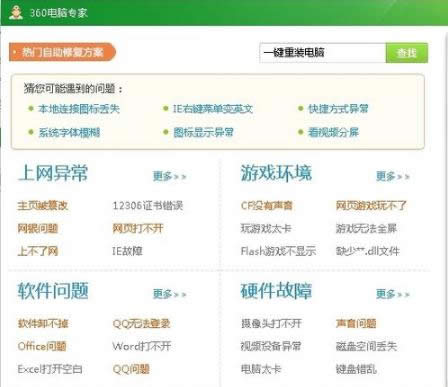
Task: Open the 主页被篡改 fix link
Action: pyautogui.click(x=43, y=205)
